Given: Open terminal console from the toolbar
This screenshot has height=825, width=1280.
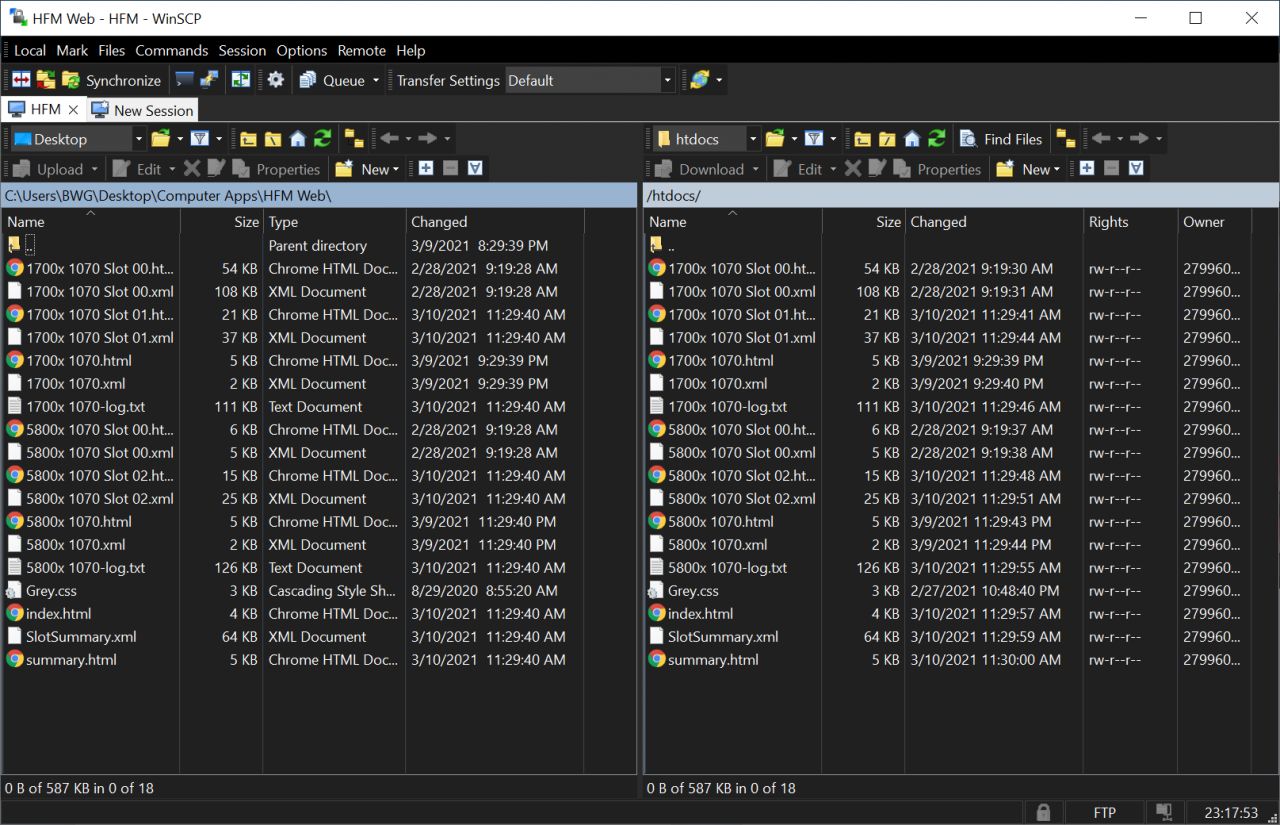Looking at the screenshot, I should [x=184, y=80].
